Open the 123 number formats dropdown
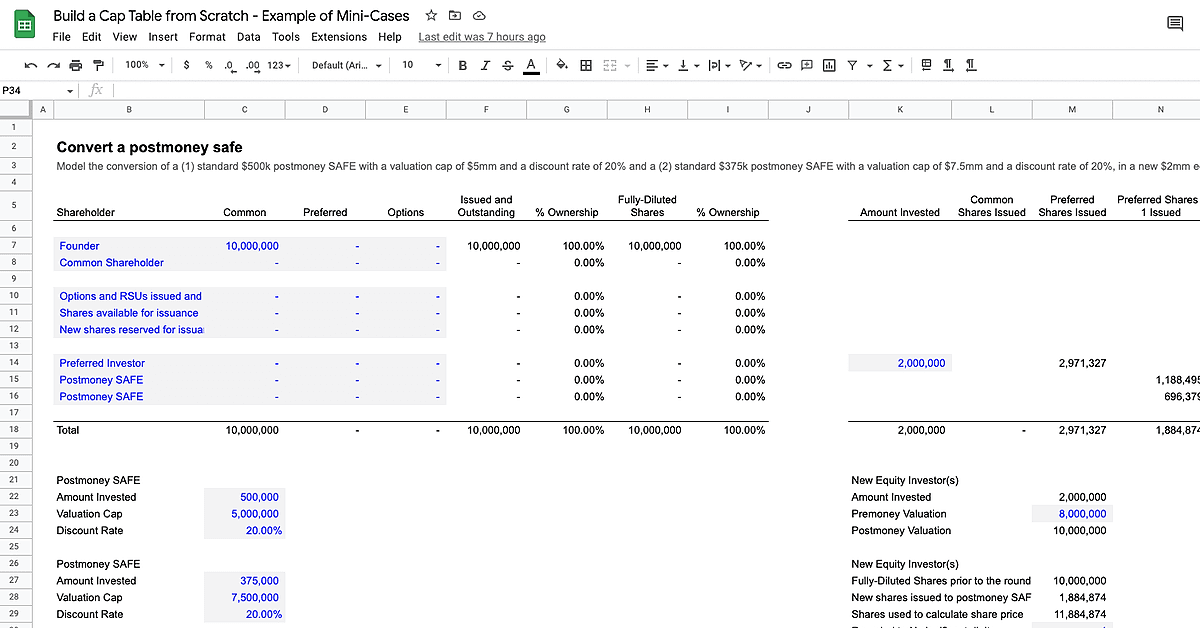The image size is (1200, 628). click(279, 65)
